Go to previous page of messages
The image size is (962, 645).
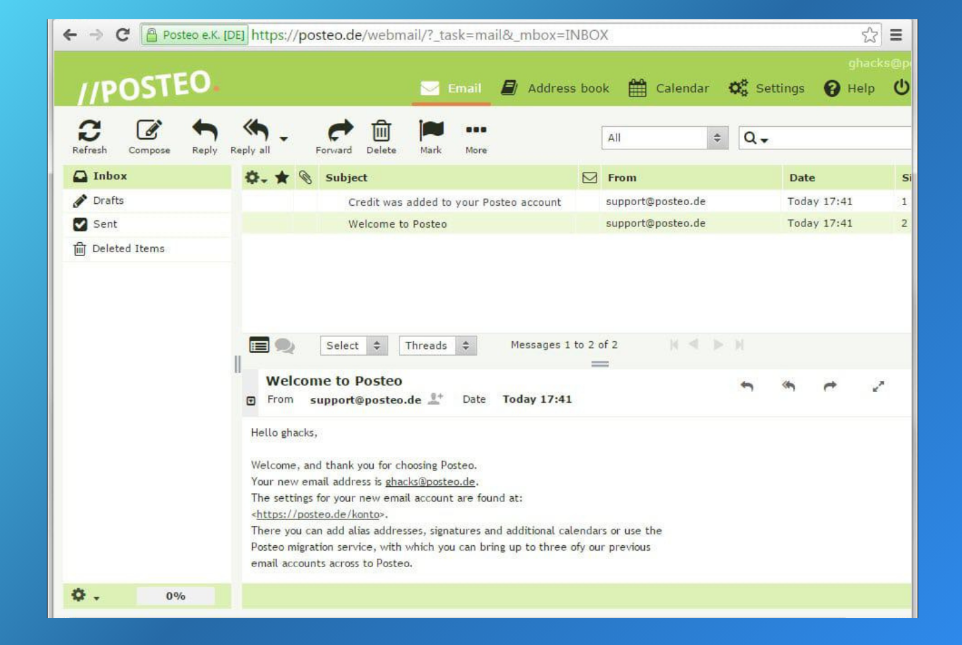[694, 344]
